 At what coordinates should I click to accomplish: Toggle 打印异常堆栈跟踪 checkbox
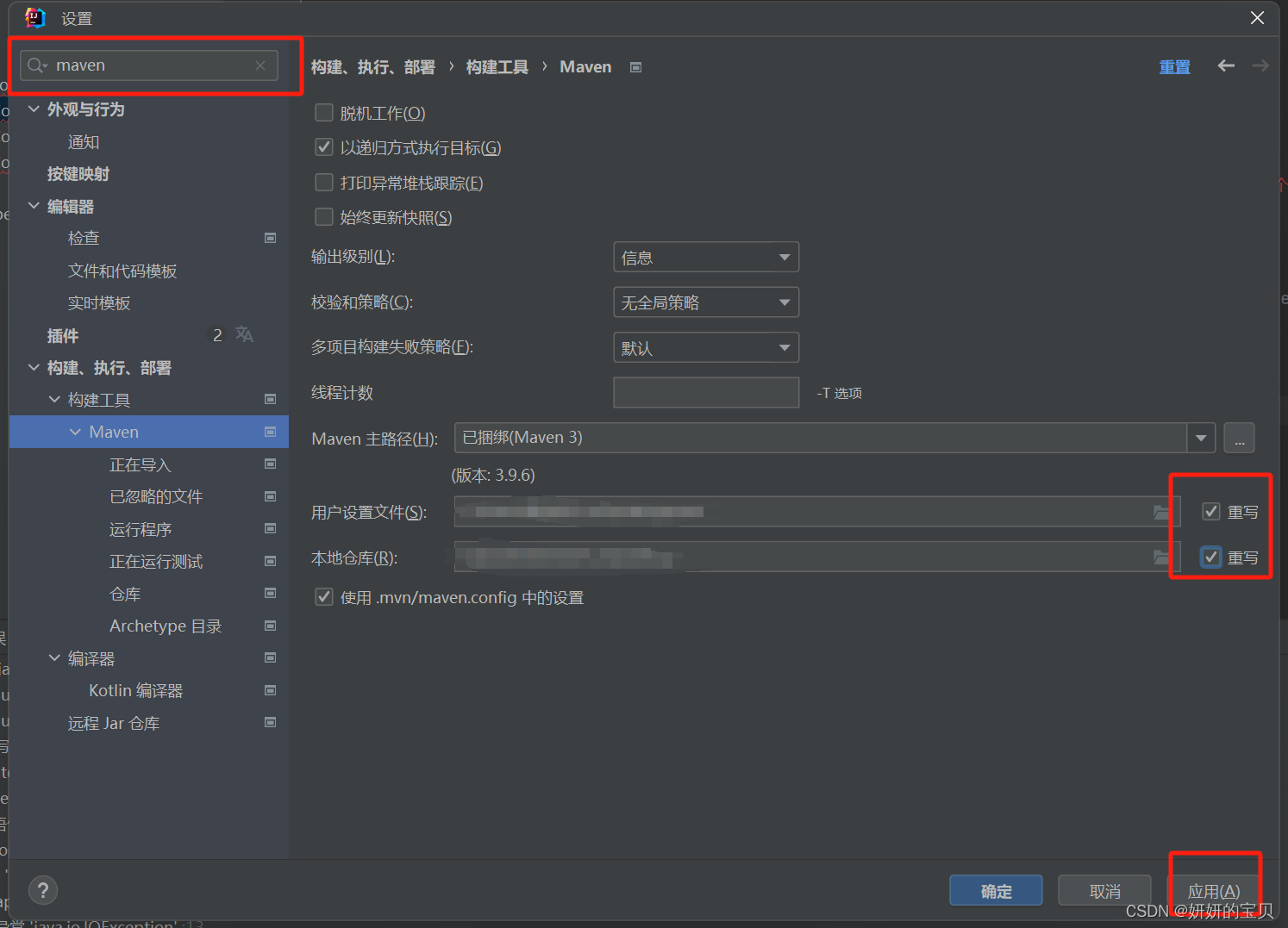(x=324, y=183)
